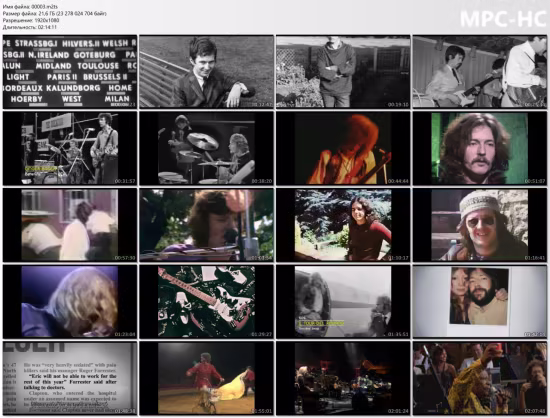550x418 pixels.
Task: Select thumbnail of young man in suit on grass
Action: pos(206,72)
